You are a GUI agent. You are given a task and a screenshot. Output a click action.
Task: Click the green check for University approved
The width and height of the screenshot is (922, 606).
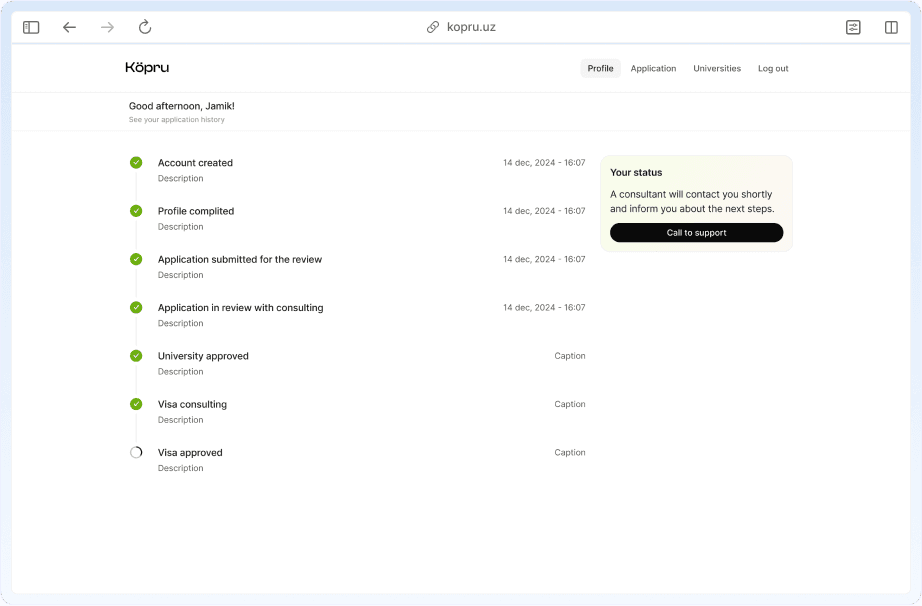(136, 355)
